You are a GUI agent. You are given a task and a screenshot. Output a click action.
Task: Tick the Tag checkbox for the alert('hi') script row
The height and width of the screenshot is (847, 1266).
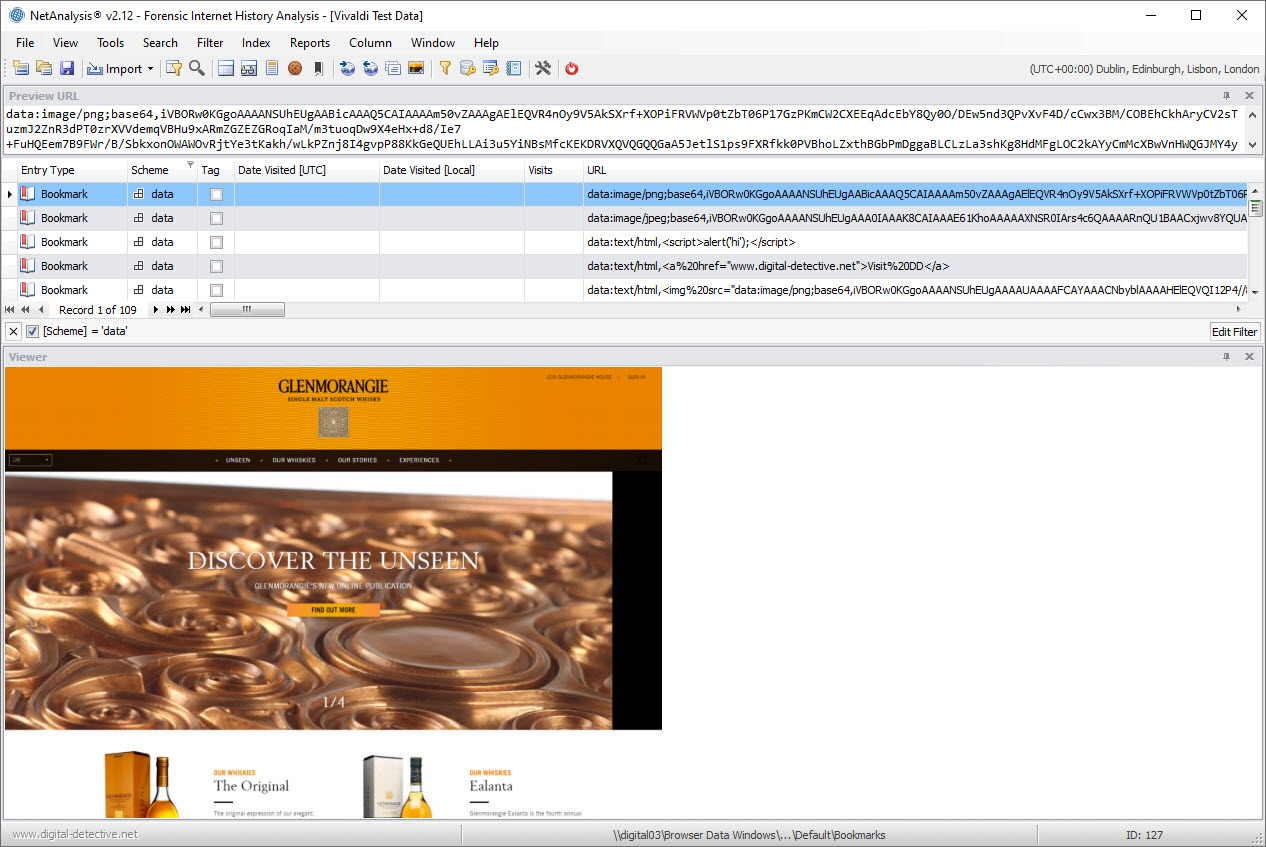pos(216,242)
